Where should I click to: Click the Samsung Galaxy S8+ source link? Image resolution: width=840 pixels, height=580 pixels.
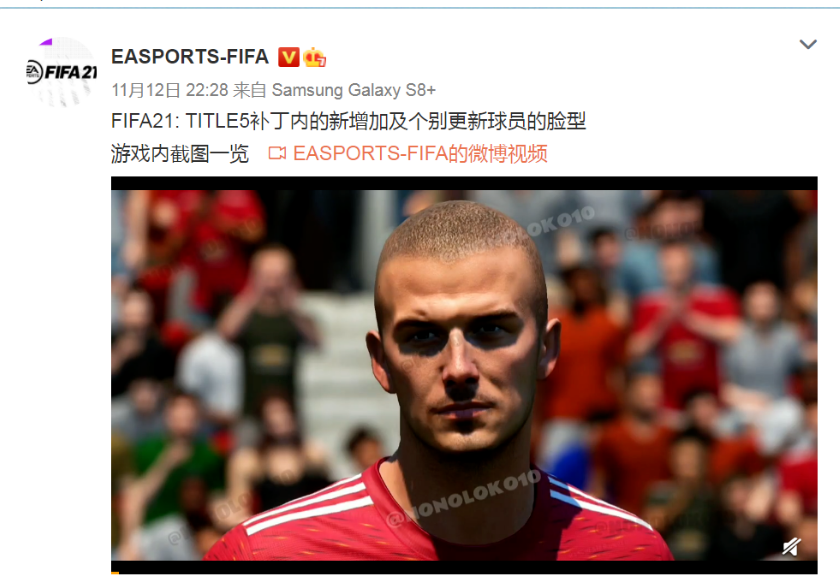click(x=354, y=90)
